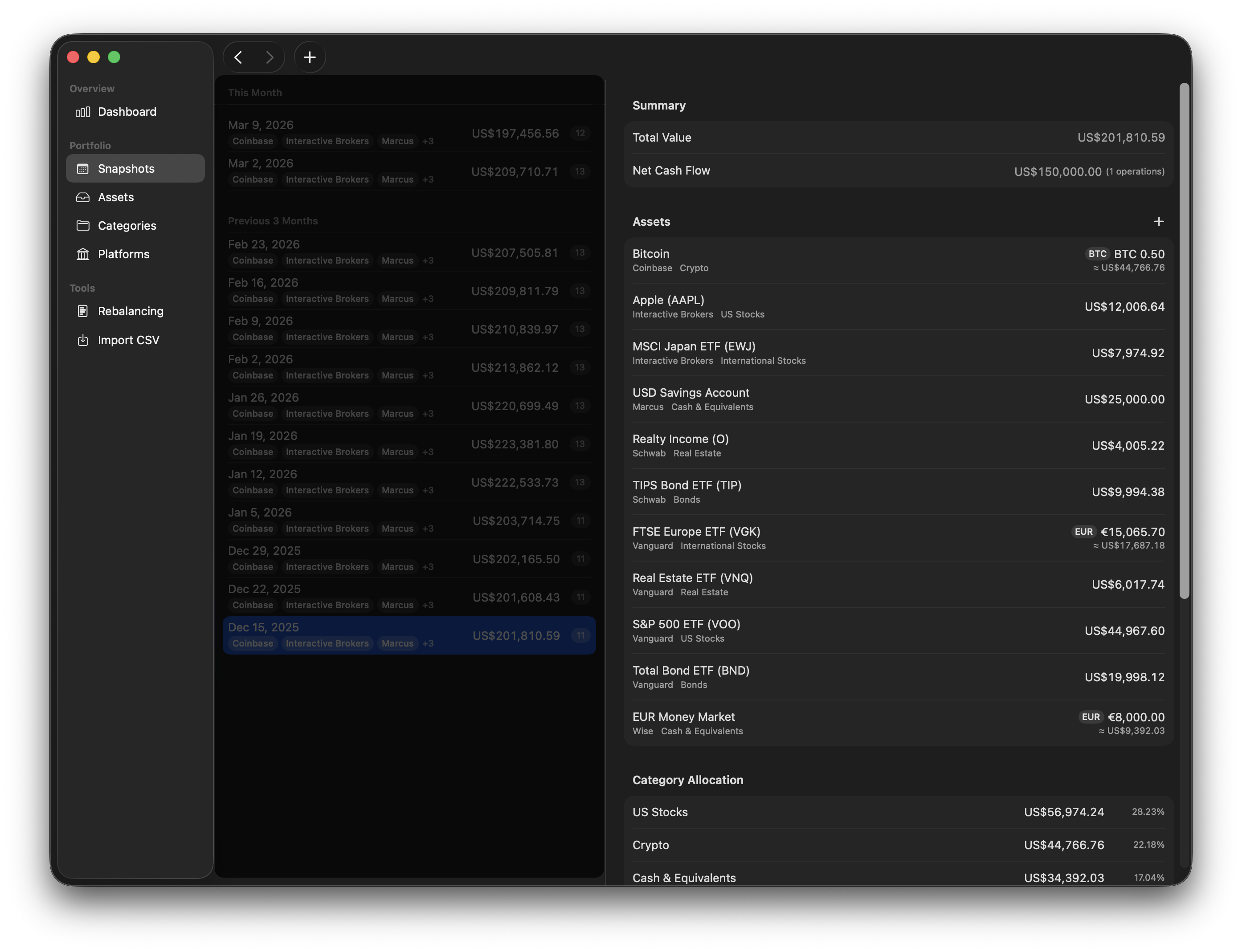Screen dimensions: 1242x952
Task: Click the Import CSV download icon
Action: 83,340
